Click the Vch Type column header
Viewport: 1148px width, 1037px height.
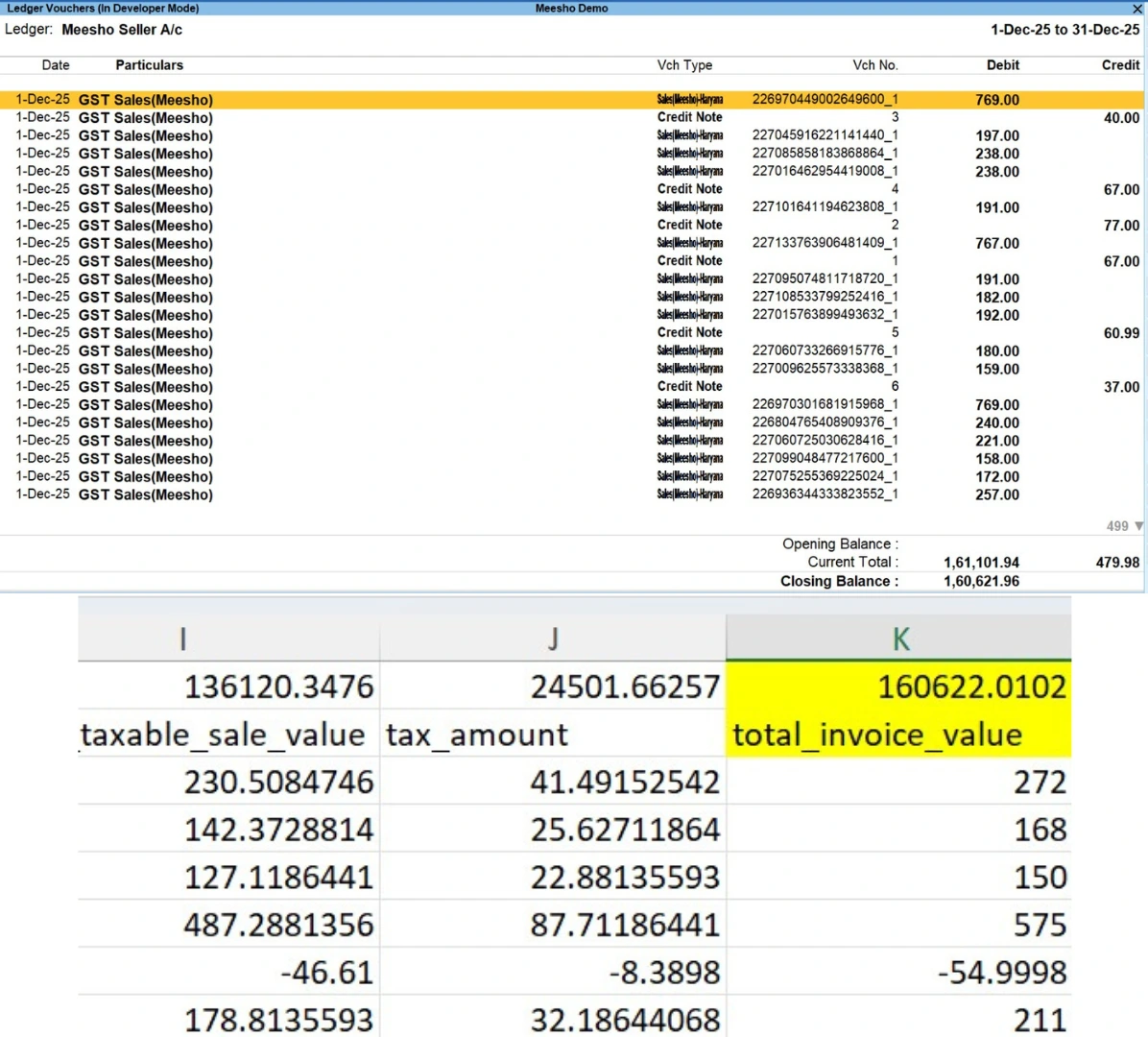(x=684, y=64)
